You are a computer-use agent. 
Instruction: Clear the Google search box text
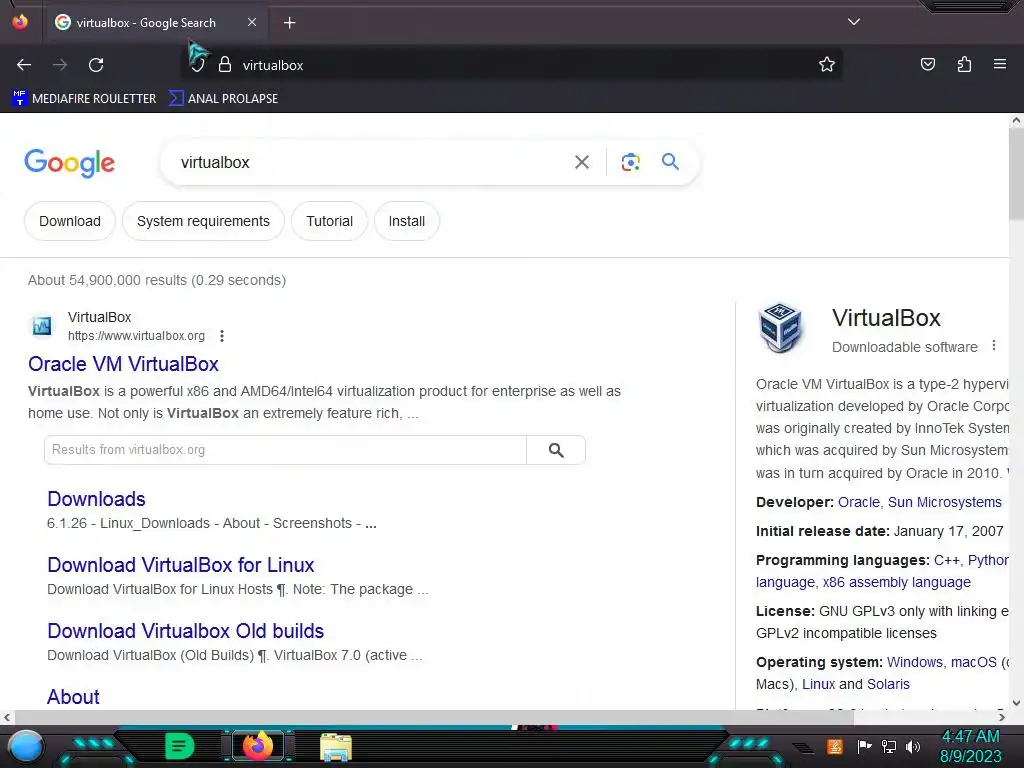click(581, 162)
